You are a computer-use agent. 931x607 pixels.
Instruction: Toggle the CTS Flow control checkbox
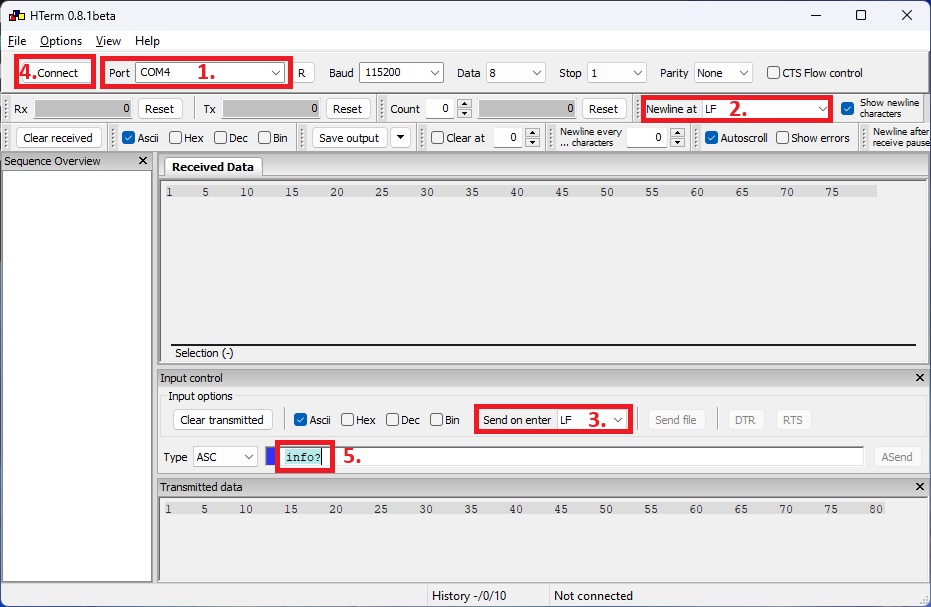click(x=774, y=73)
